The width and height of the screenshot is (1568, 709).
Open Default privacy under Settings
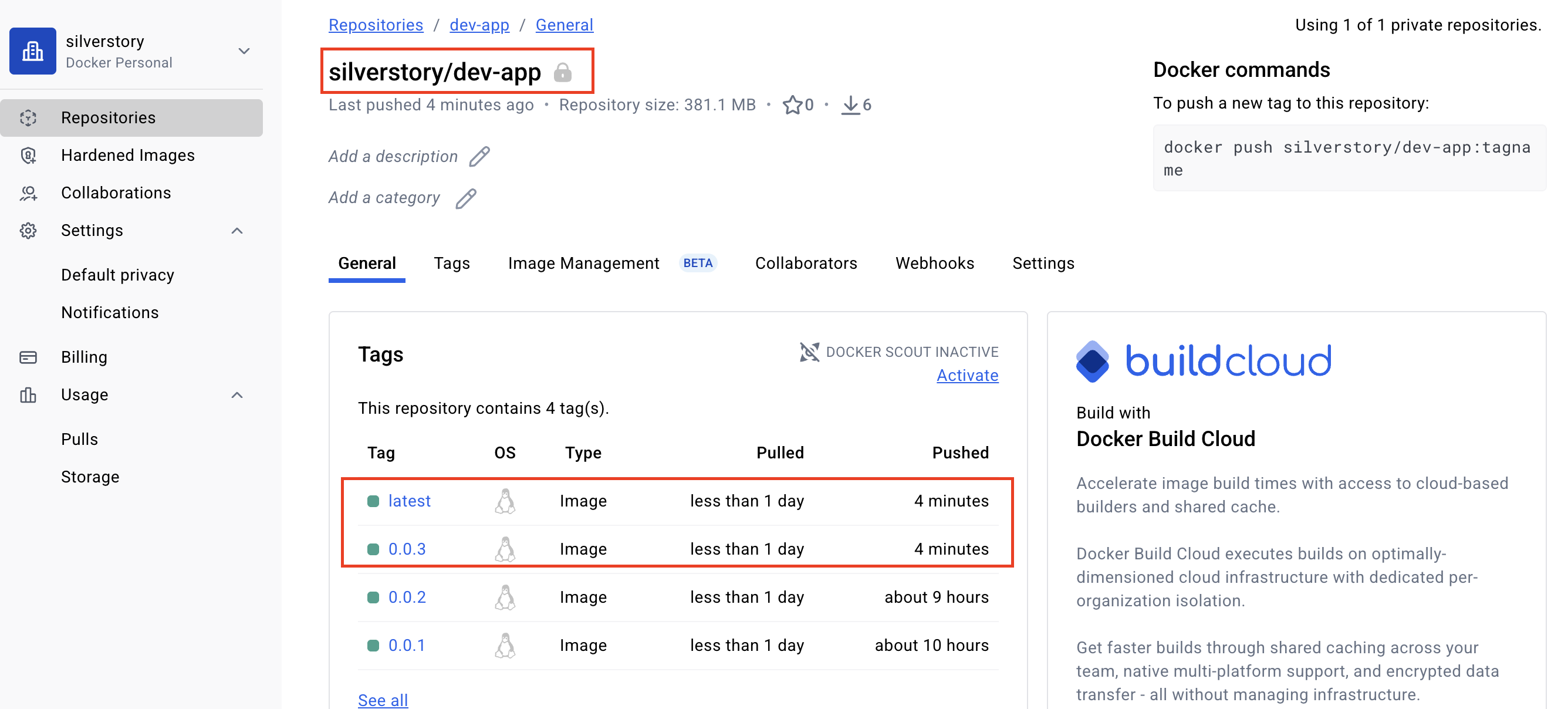(x=117, y=275)
